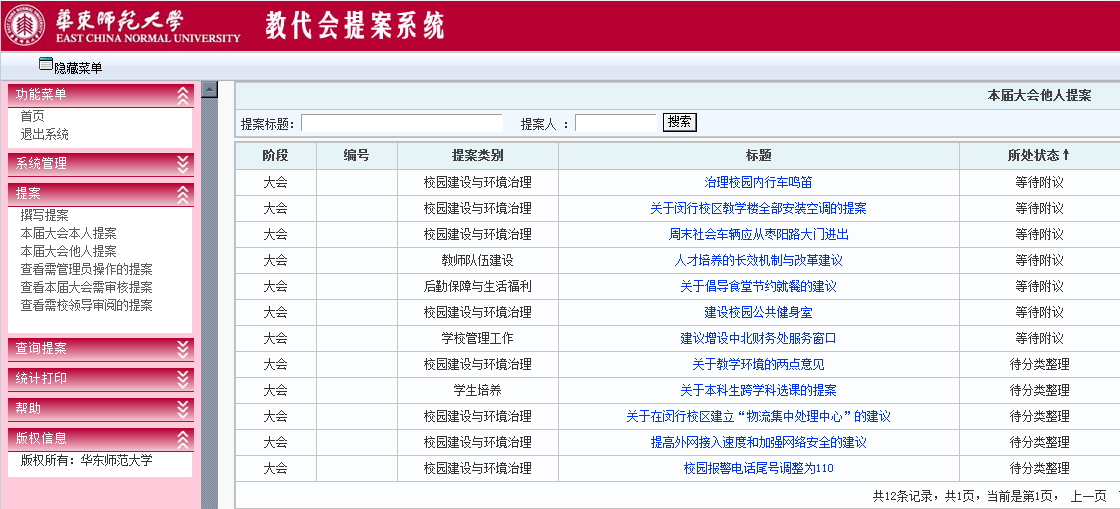Open 查看需校领导审阅的提案
1120x509 pixels.
tap(86, 305)
